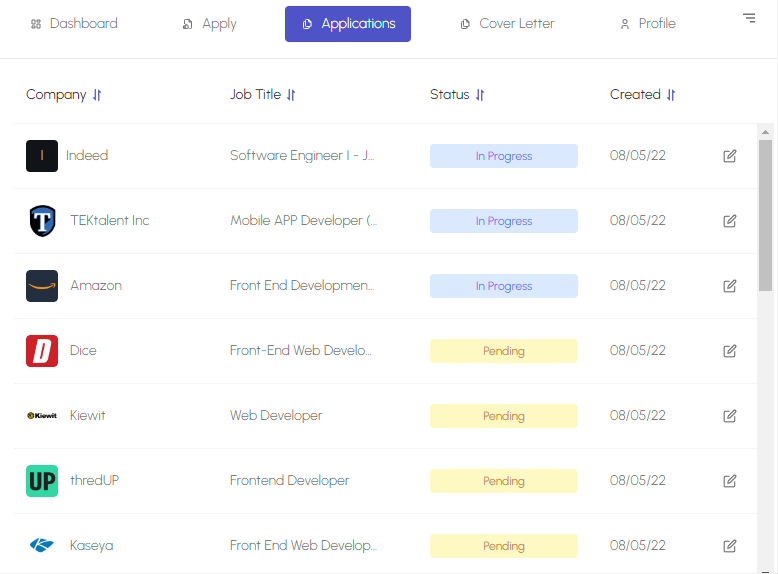
Task: Click the In Progress status for Amazon
Action: pyautogui.click(x=504, y=286)
